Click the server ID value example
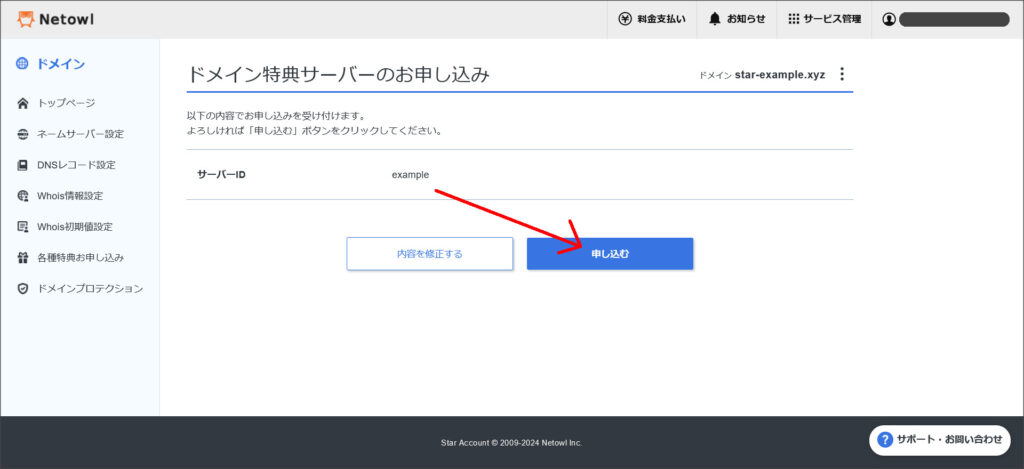 [410, 174]
